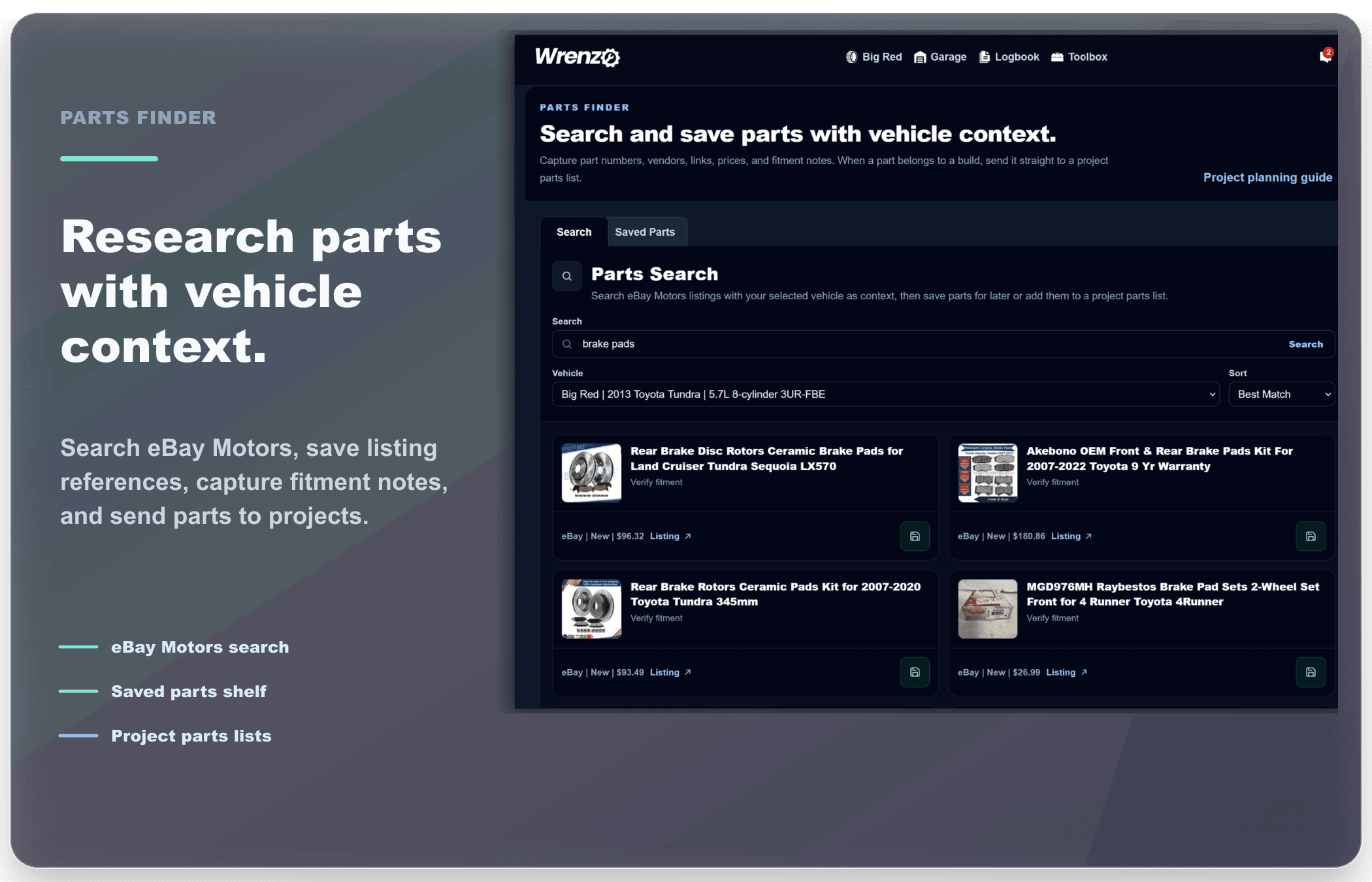Click the Toolbox icon in nav

click(x=1057, y=57)
